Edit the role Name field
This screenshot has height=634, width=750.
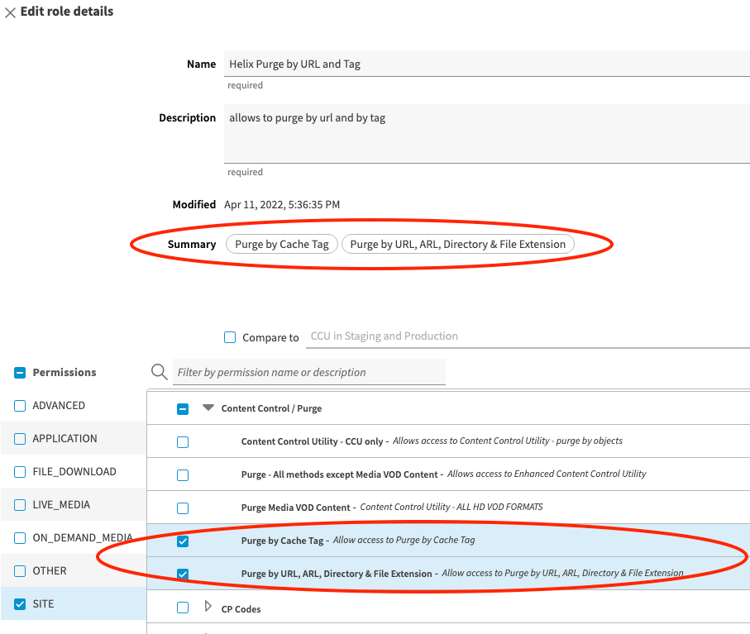(486, 64)
